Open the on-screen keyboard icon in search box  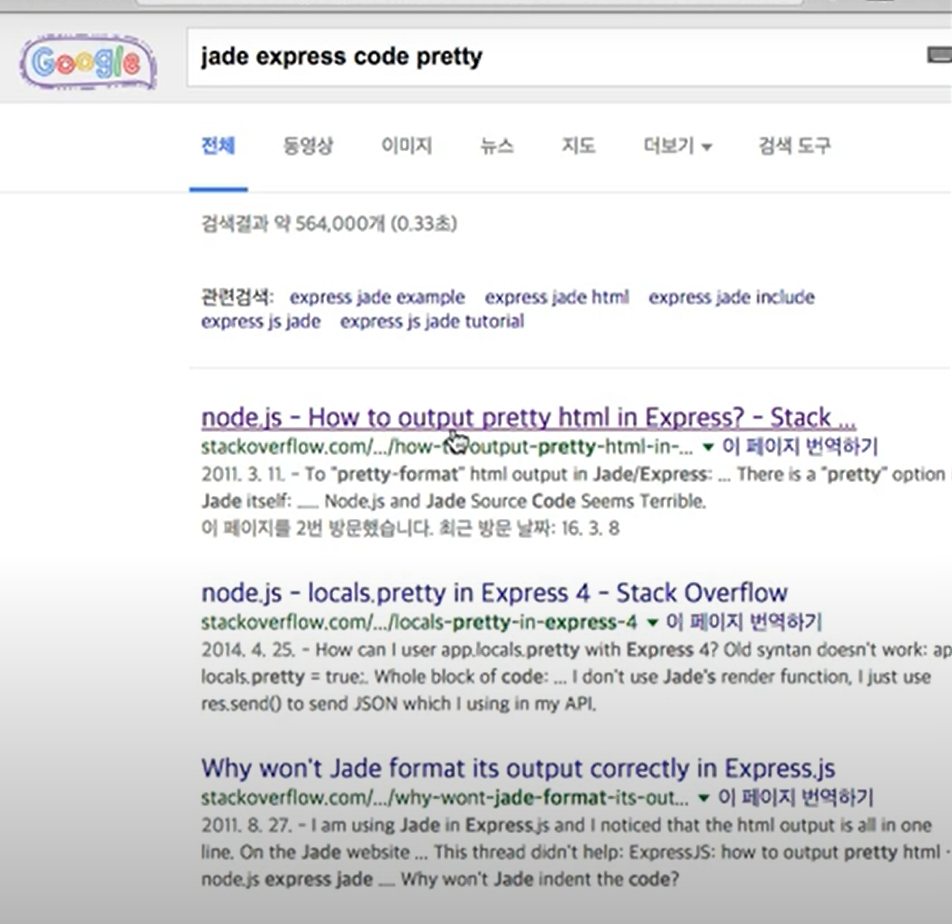[x=939, y=56]
